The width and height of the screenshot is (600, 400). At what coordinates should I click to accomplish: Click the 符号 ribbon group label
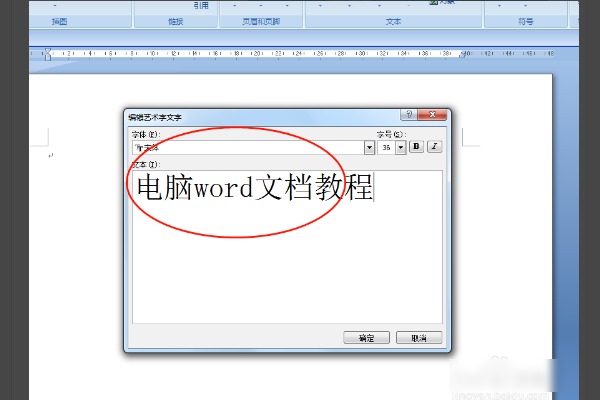[x=526, y=21]
